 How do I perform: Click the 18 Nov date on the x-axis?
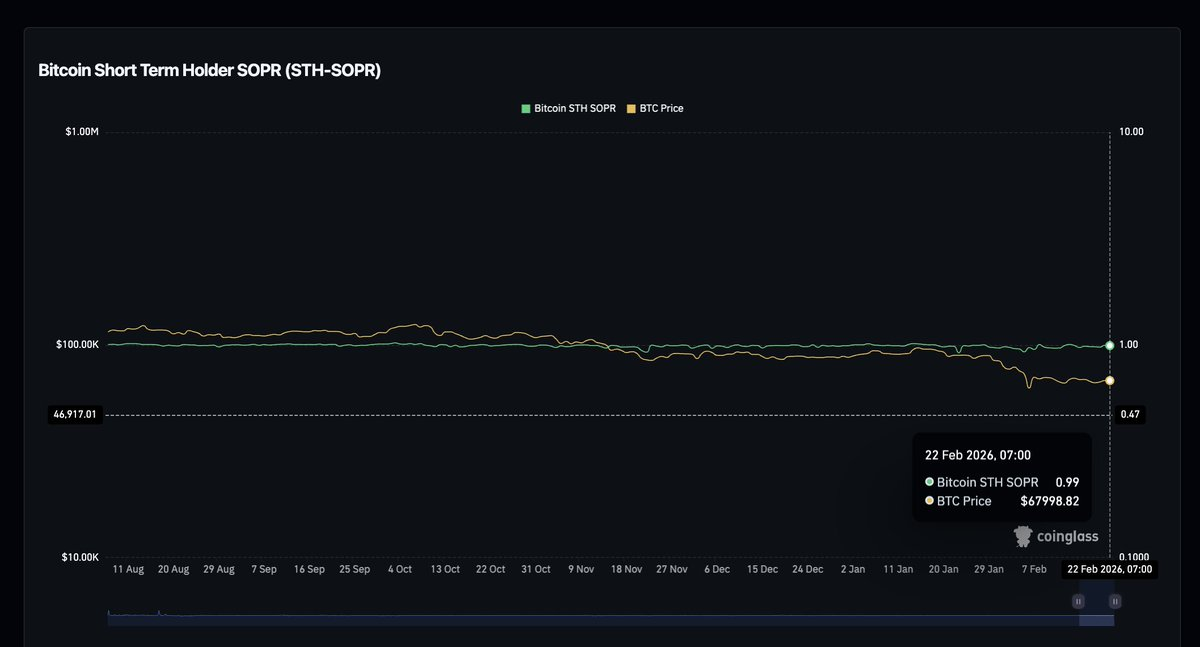626,569
